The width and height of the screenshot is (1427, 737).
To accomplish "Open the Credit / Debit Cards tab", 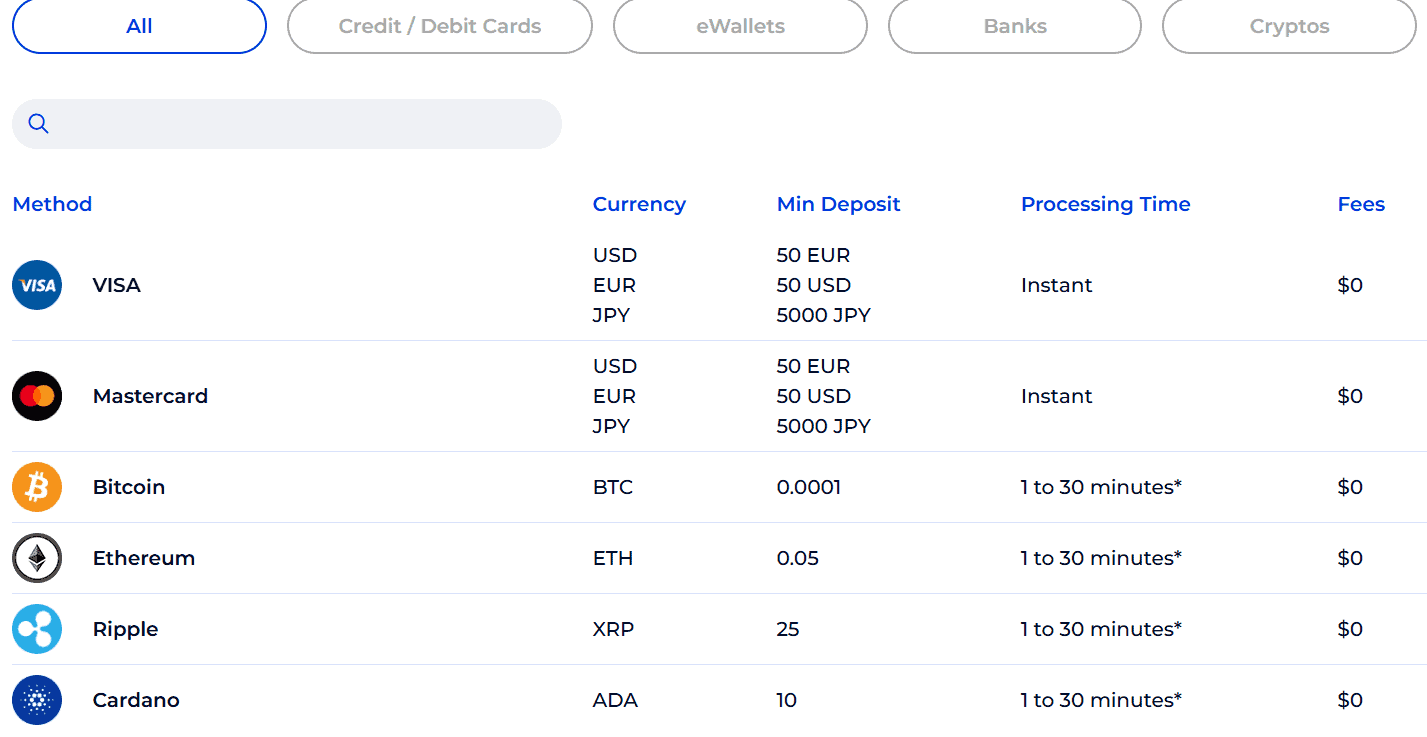I will 440,26.
